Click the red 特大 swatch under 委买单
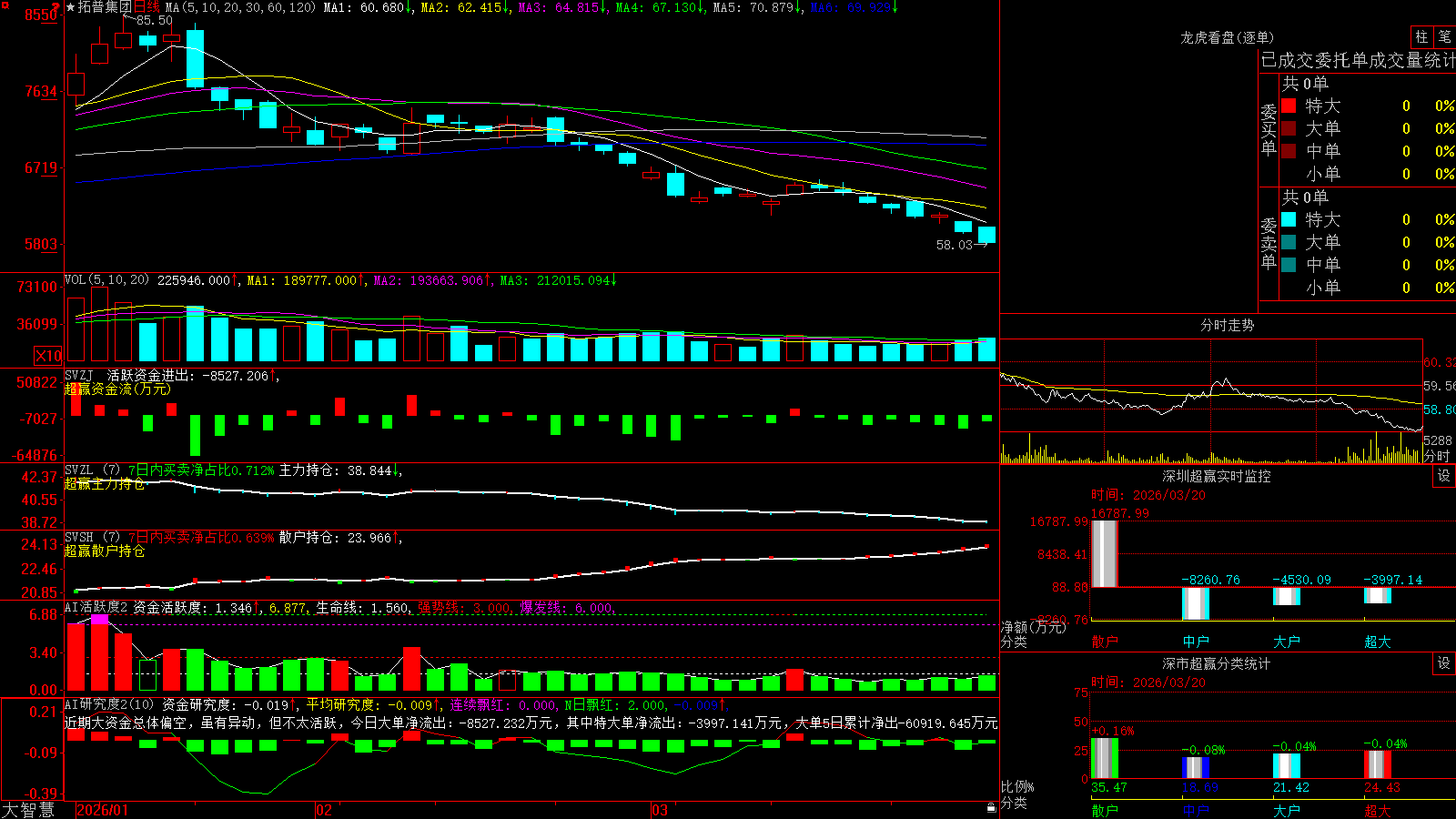Screen dimensions: 1456x819 (1289, 106)
